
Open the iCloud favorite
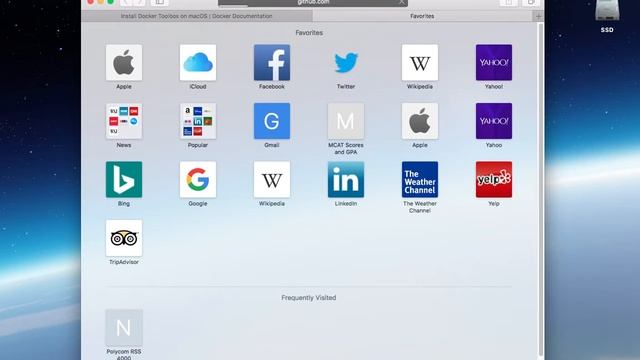pyautogui.click(x=198, y=62)
